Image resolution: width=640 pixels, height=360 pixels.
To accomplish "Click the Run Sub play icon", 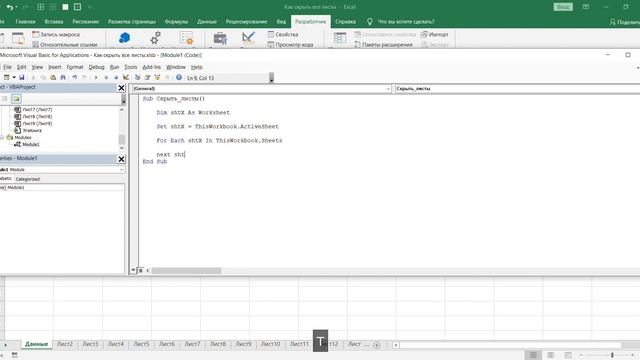I will coord(96,78).
